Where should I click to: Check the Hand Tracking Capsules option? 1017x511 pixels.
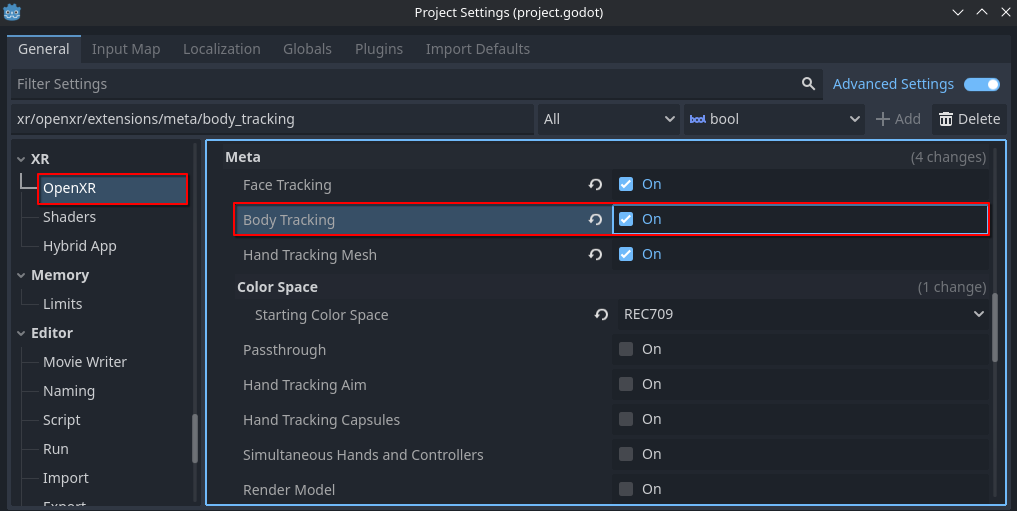click(x=626, y=419)
